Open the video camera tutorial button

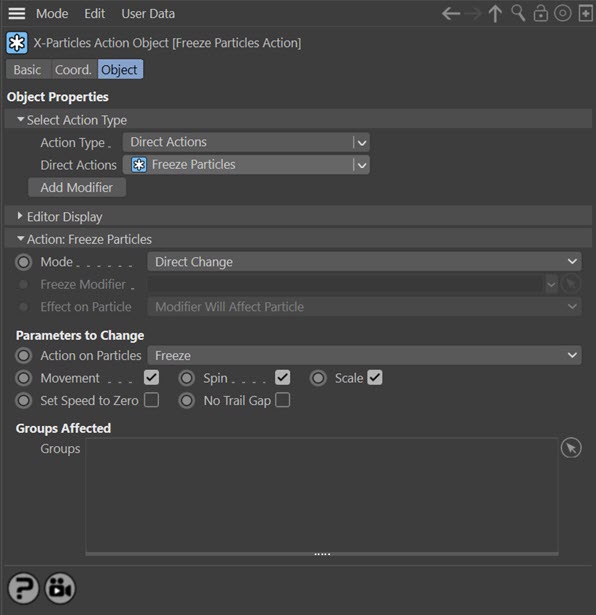point(60,588)
